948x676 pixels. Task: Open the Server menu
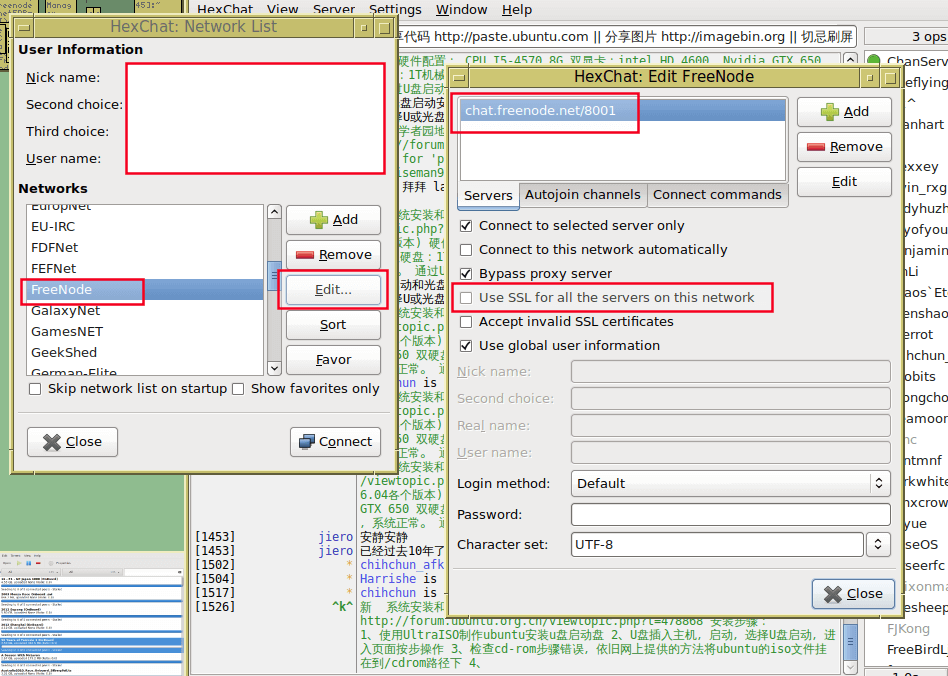(334, 10)
